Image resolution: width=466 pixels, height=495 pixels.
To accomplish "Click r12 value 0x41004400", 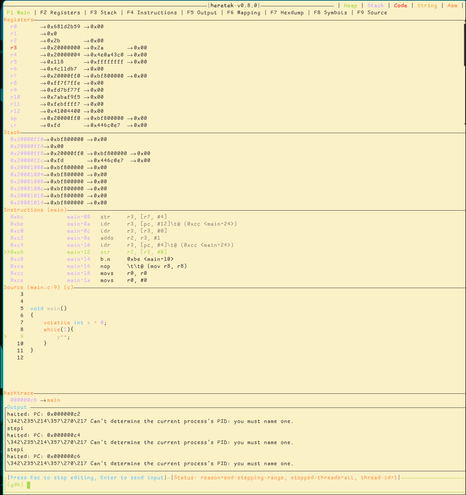I will (63, 111).
